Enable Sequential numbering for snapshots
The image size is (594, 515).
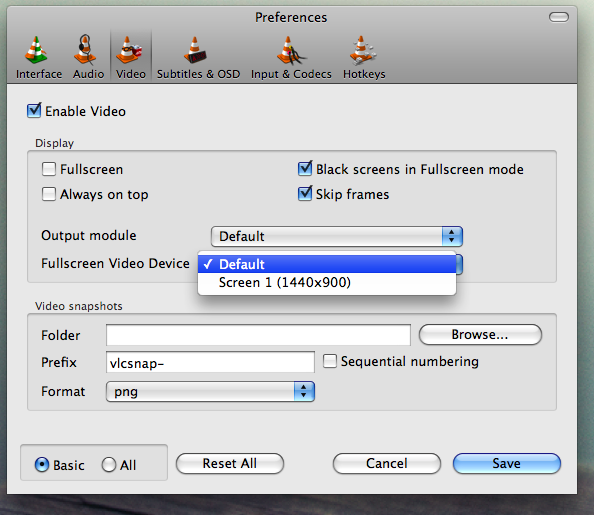(x=330, y=361)
